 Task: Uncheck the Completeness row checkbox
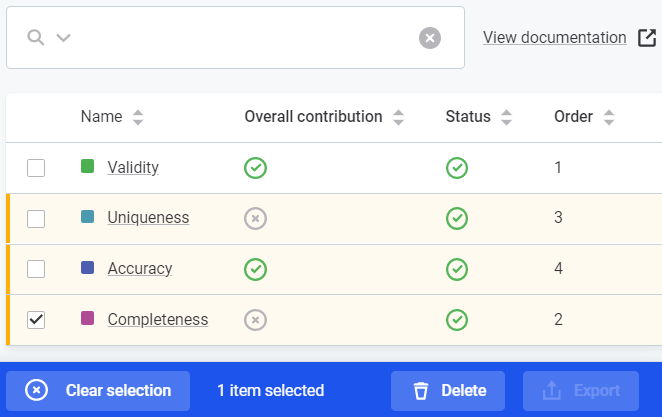click(x=36, y=320)
